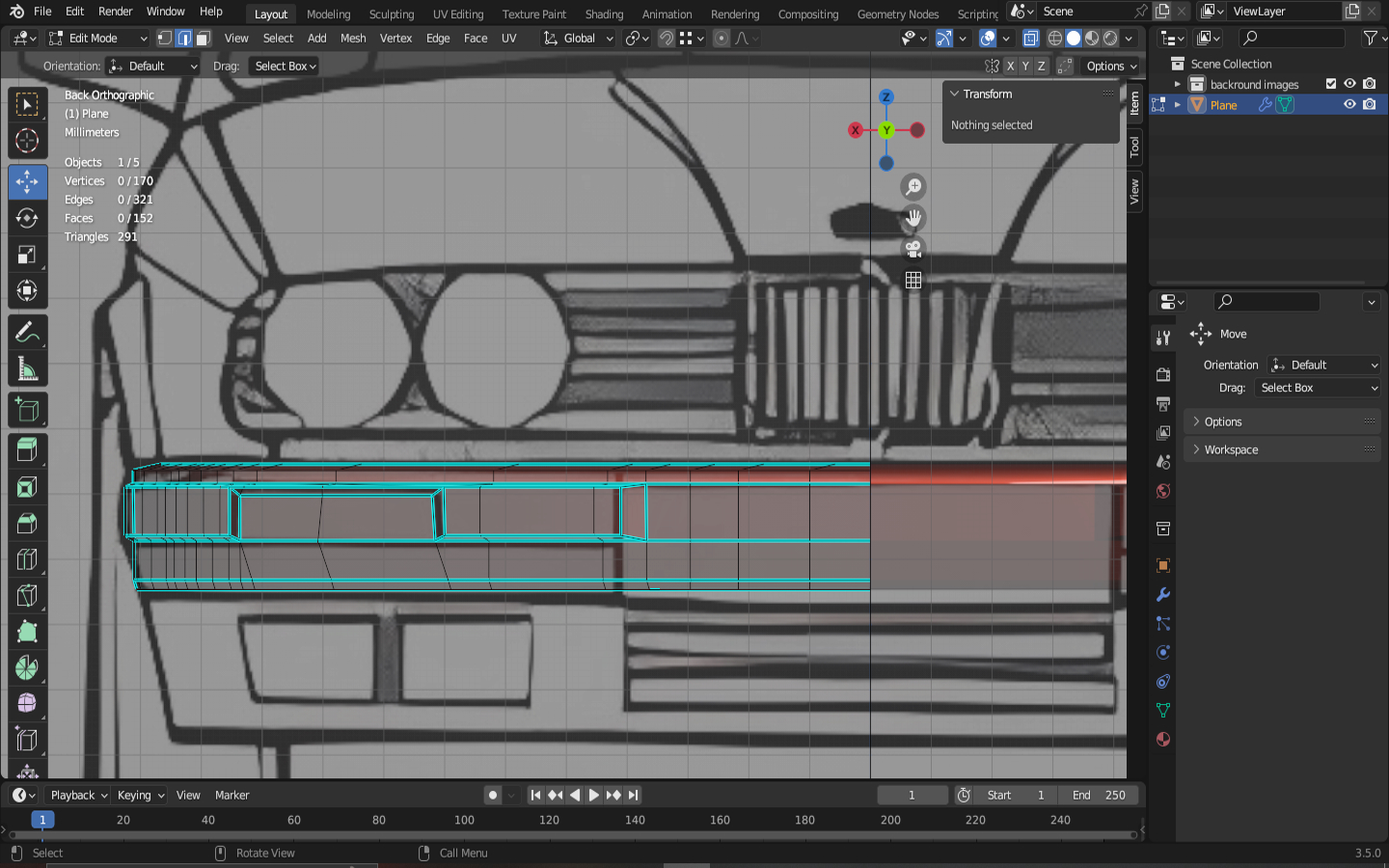Select the Loop Cut tool

click(27, 559)
